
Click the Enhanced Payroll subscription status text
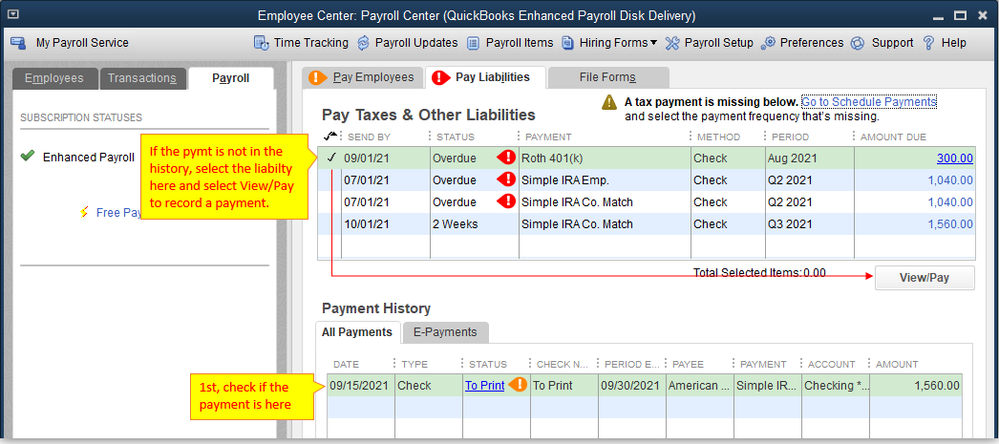89,157
